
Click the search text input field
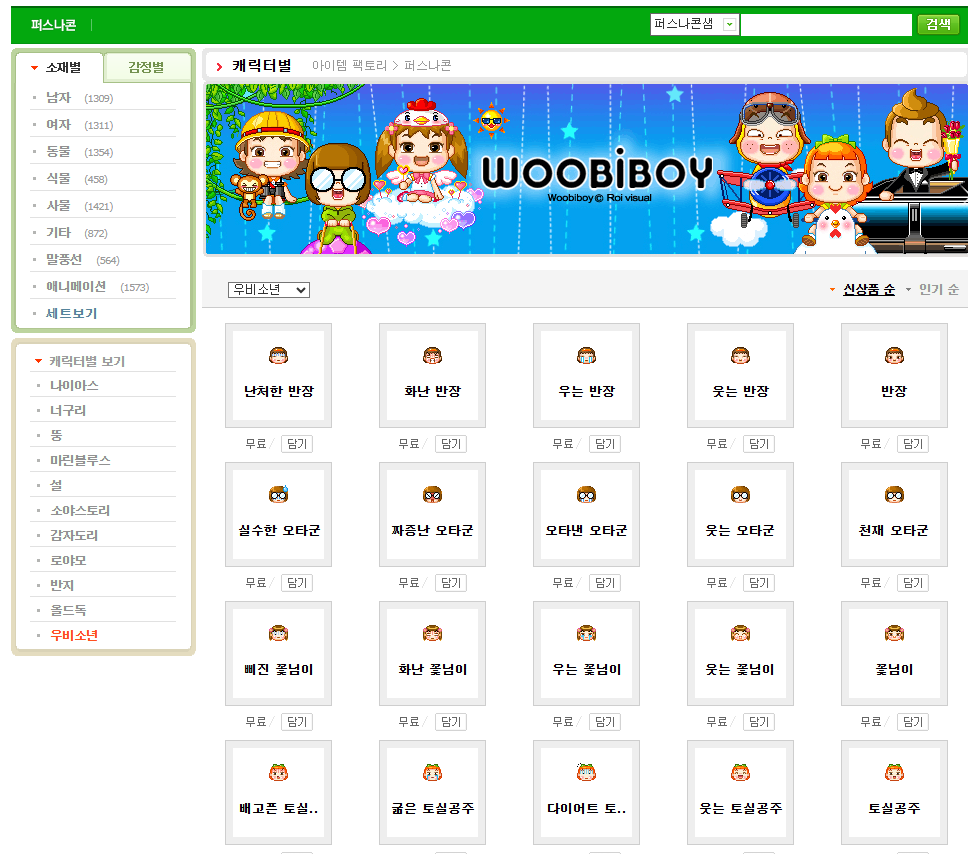(826, 25)
